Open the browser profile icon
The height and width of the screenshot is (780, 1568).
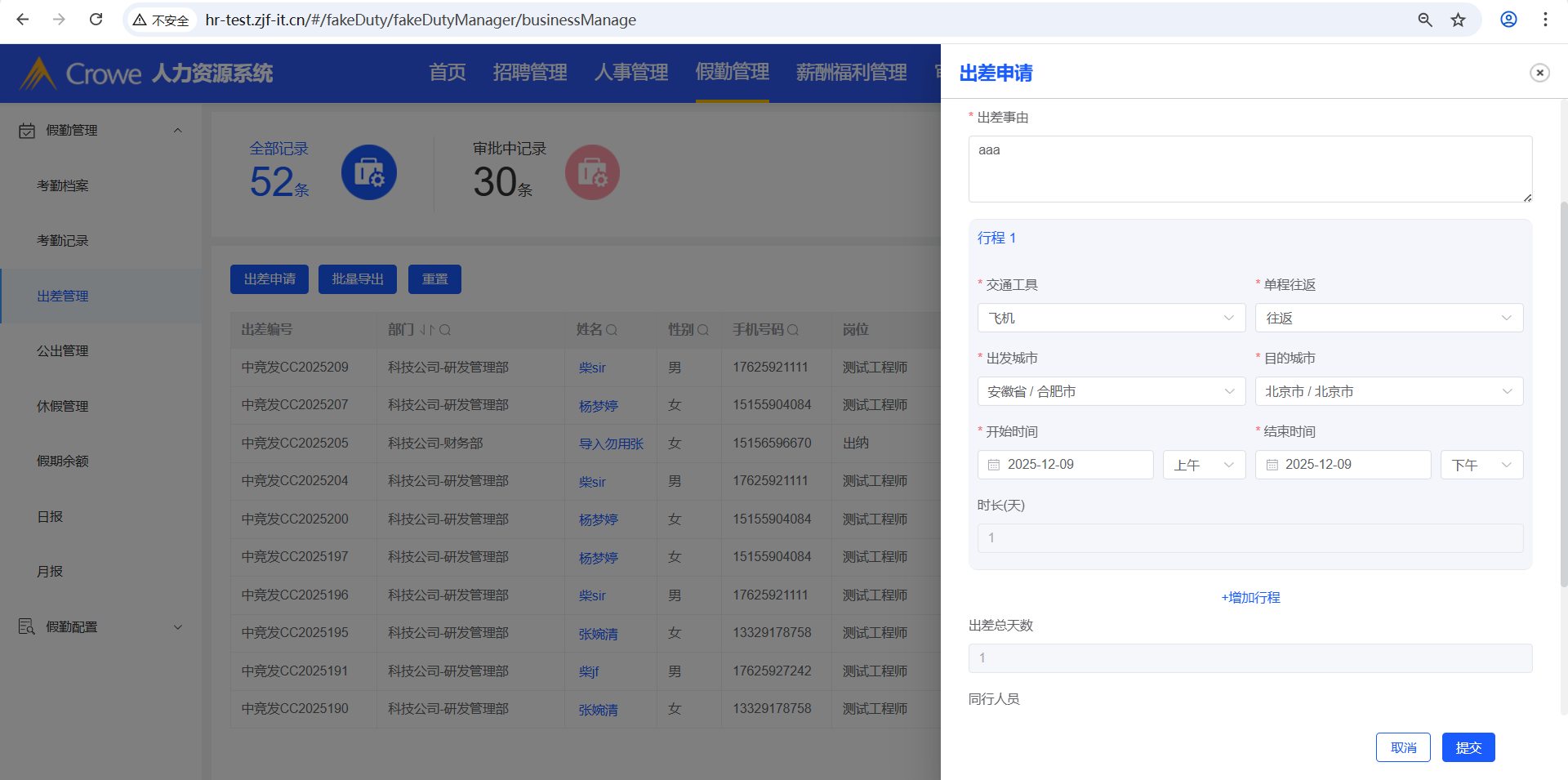pos(1508,20)
